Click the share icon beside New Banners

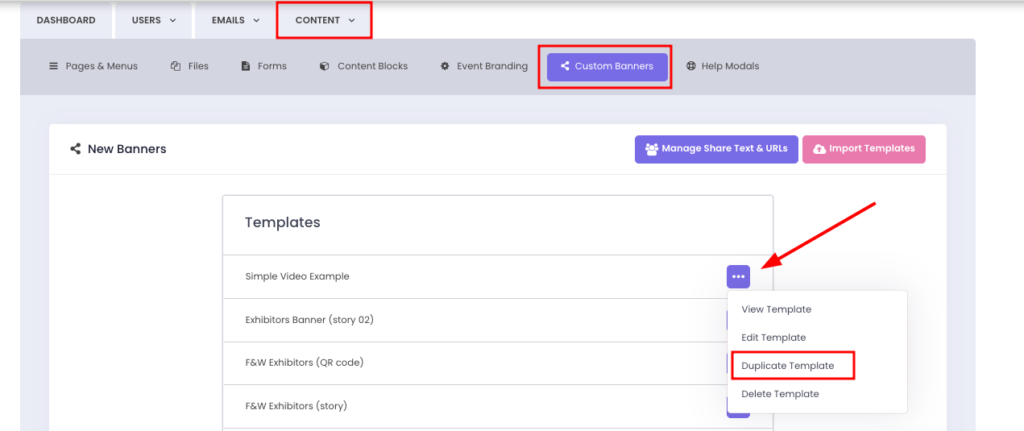pos(75,149)
